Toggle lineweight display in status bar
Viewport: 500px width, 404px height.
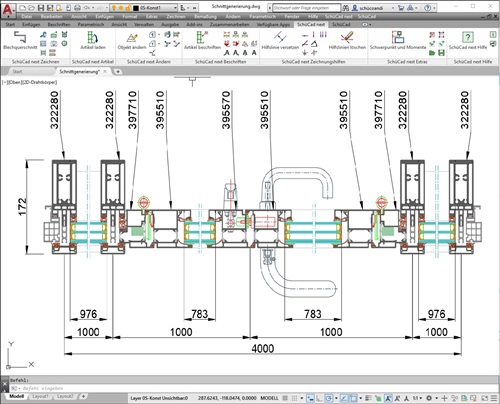[x=368, y=398]
